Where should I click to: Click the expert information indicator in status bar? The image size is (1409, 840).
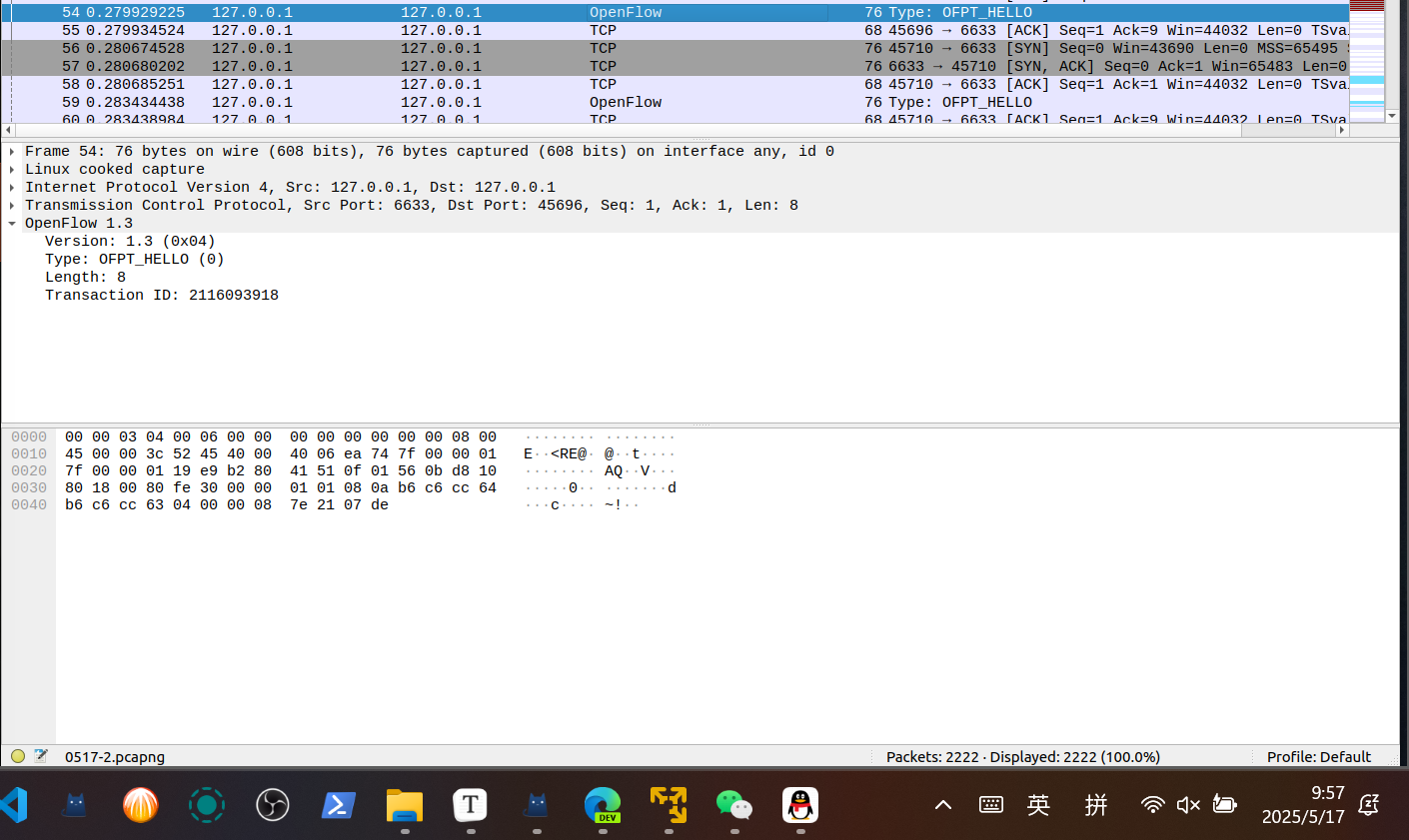[18, 756]
